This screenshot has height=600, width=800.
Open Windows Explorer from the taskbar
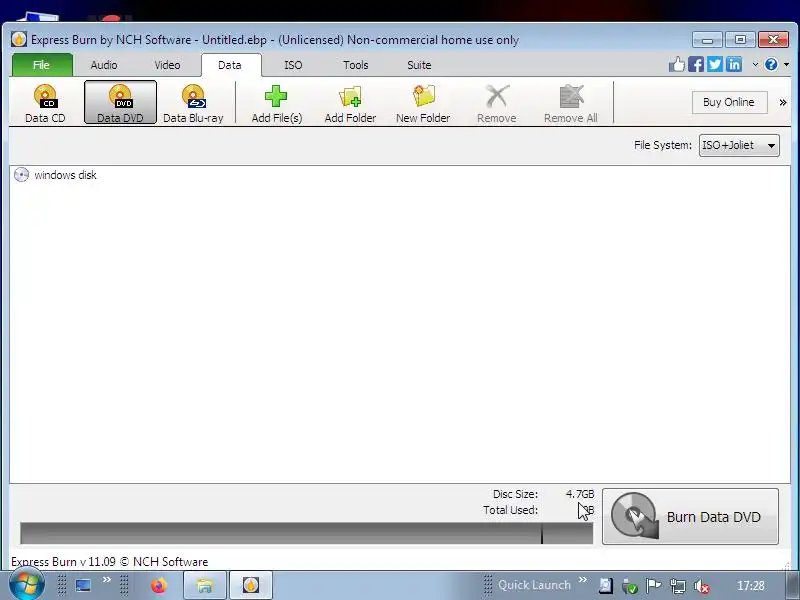tap(205, 585)
